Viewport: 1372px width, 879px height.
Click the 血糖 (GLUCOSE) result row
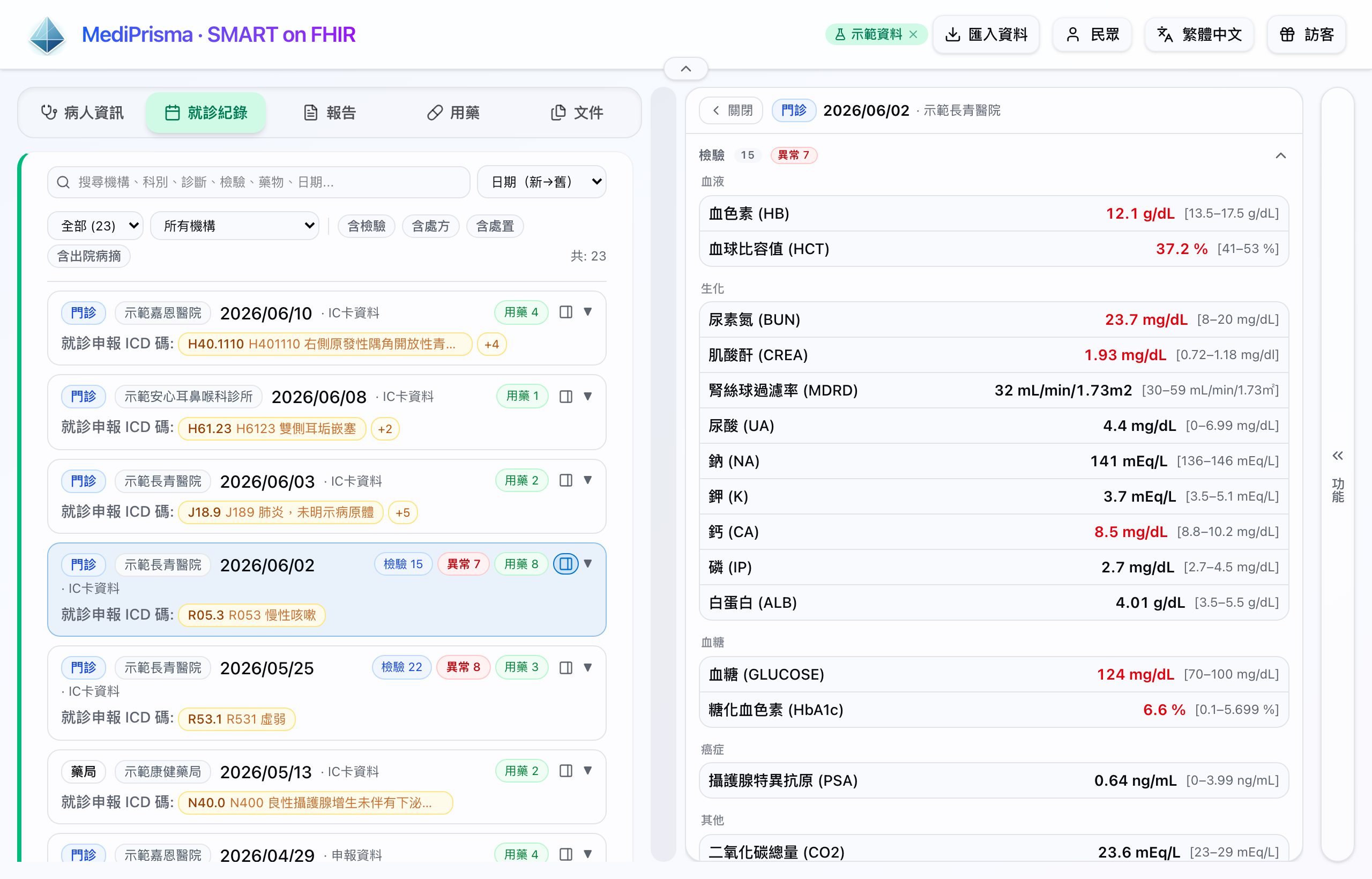click(994, 674)
